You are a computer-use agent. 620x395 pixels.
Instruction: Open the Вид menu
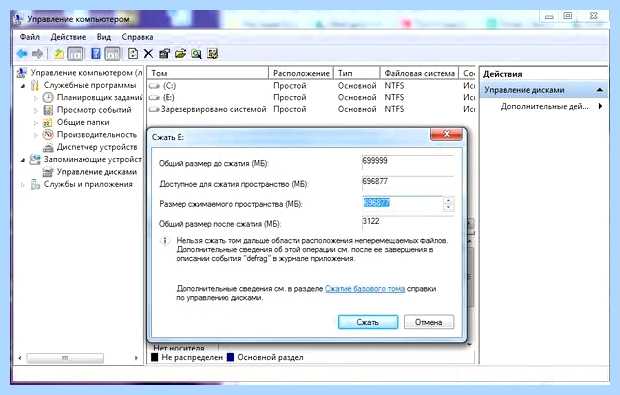click(x=104, y=37)
